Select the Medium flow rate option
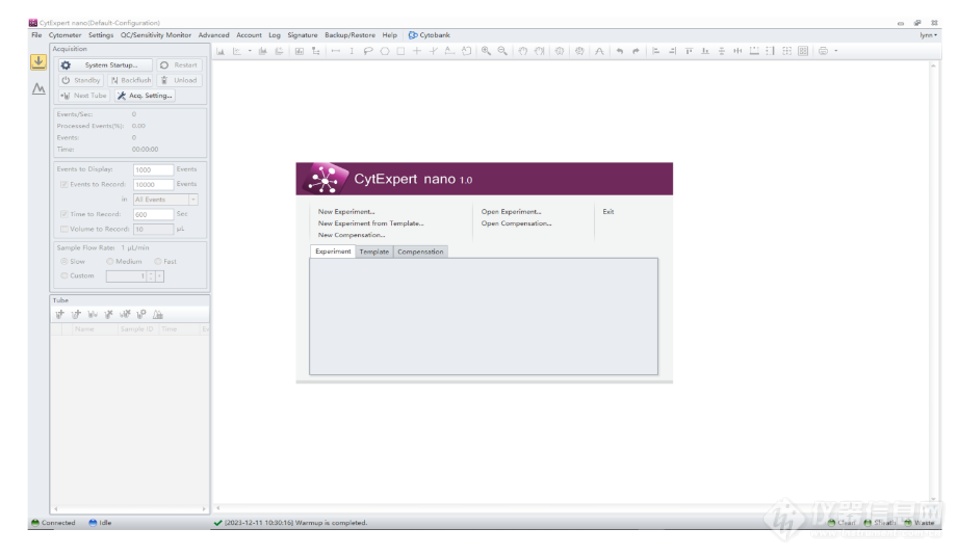 (x=110, y=261)
